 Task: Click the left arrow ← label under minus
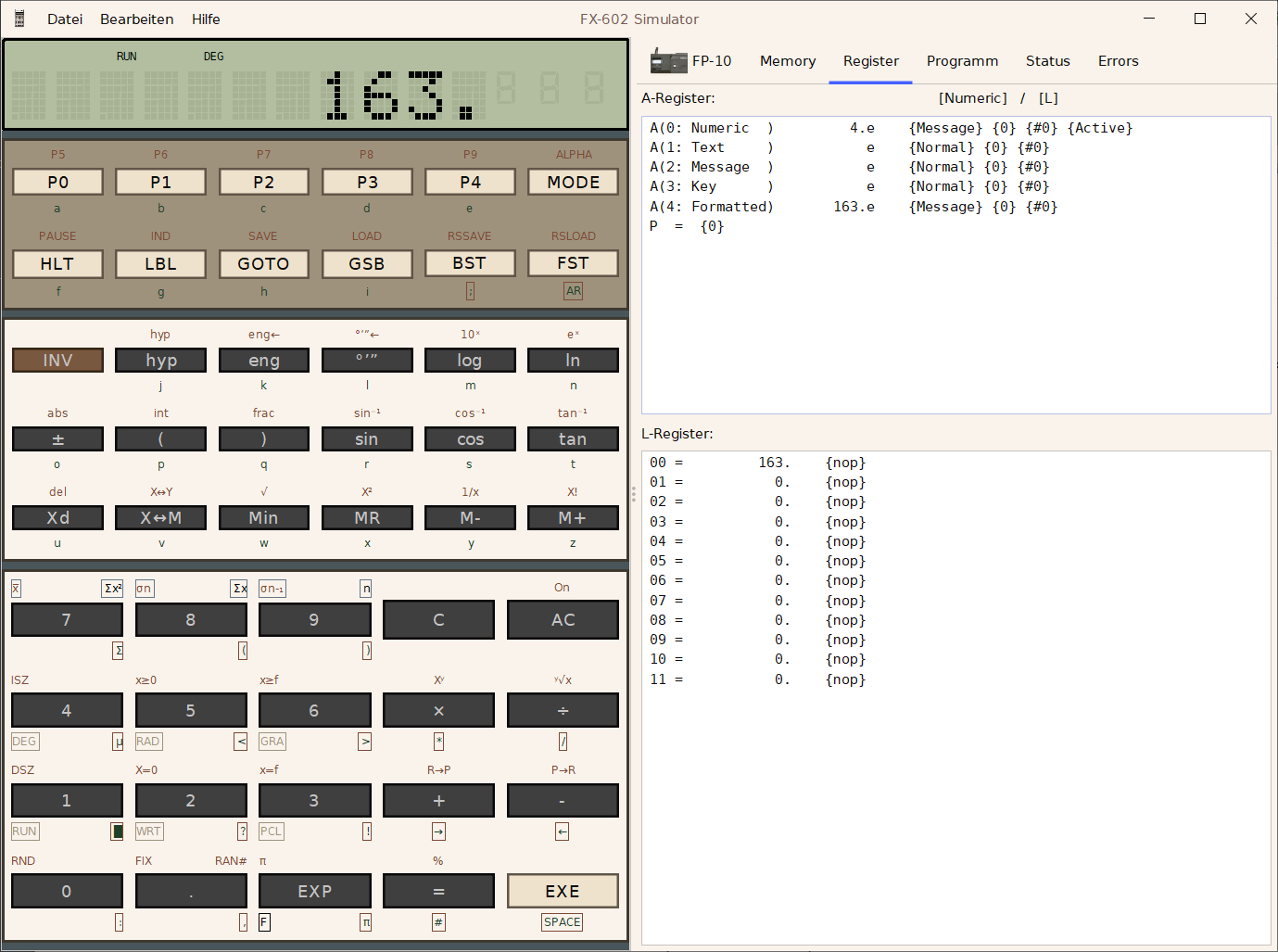(563, 831)
